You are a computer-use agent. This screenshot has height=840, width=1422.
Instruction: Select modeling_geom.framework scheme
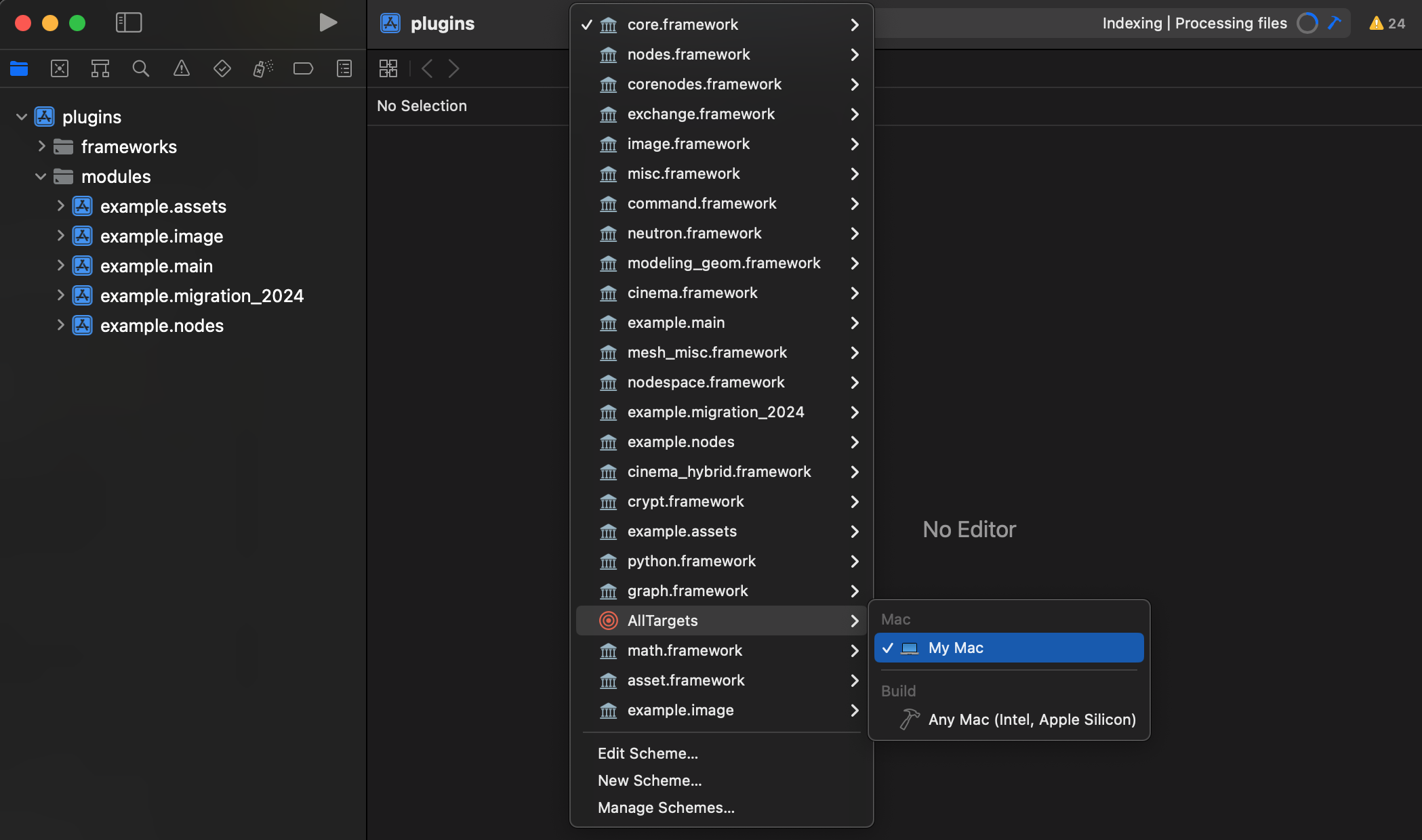pos(721,263)
